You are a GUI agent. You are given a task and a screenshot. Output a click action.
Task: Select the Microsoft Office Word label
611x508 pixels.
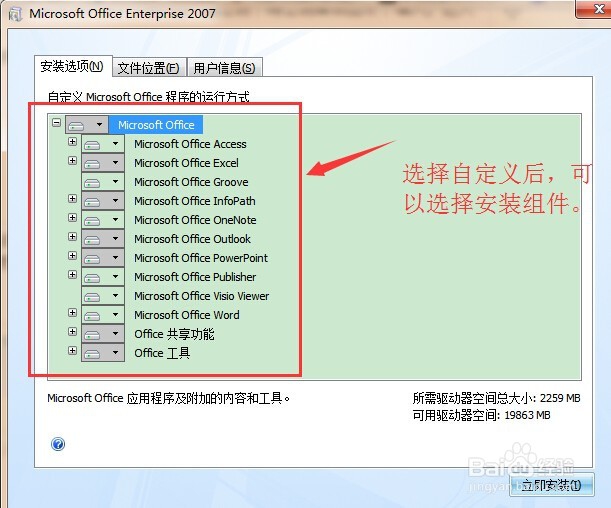(187, 315)
